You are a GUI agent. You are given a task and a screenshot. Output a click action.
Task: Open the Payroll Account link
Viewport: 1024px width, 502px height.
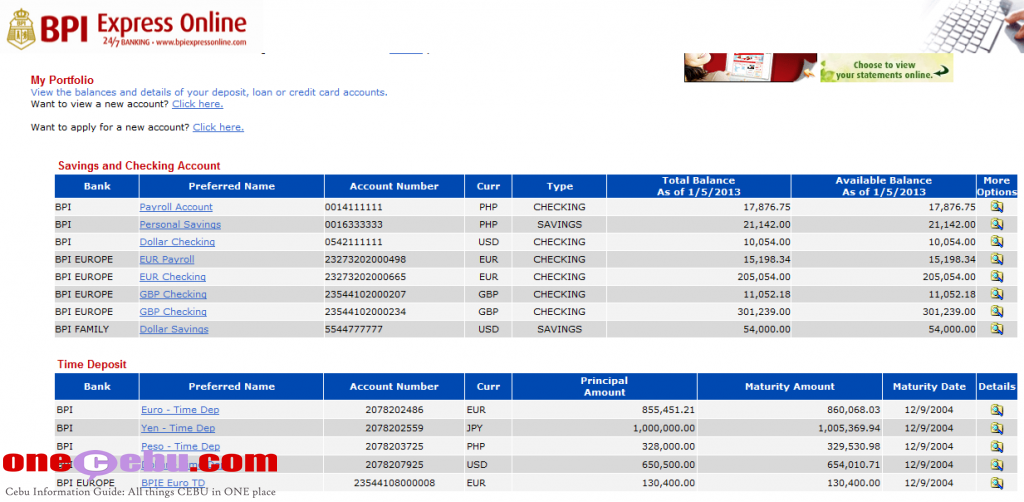[176, 207]
